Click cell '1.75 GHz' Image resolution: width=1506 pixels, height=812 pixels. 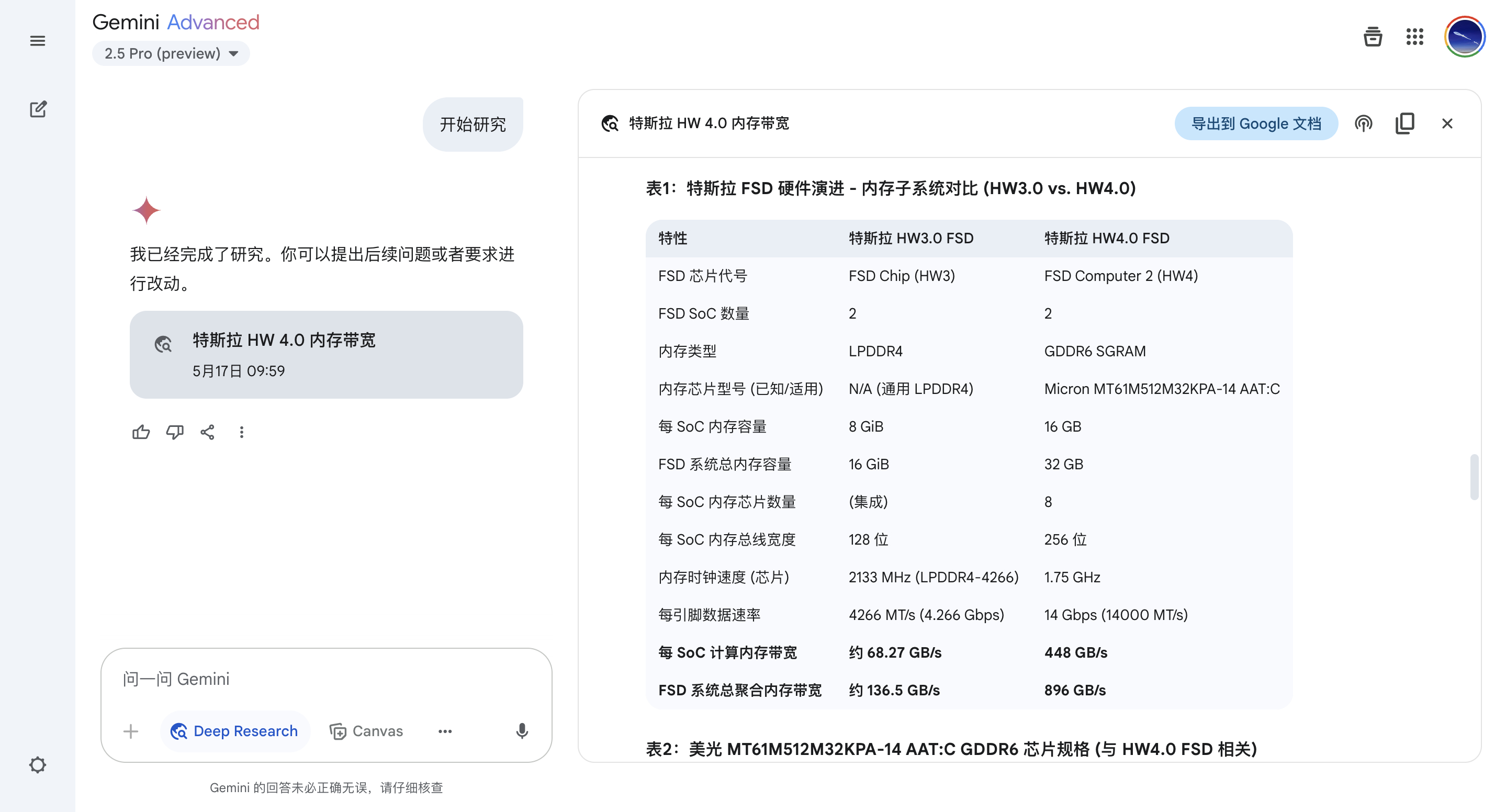click(x=1072, y=577)
